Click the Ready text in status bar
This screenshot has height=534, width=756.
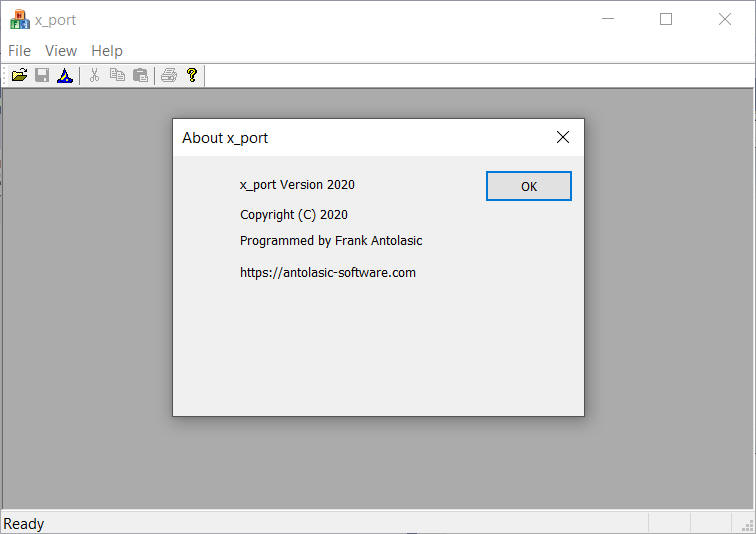click(24, 524)
